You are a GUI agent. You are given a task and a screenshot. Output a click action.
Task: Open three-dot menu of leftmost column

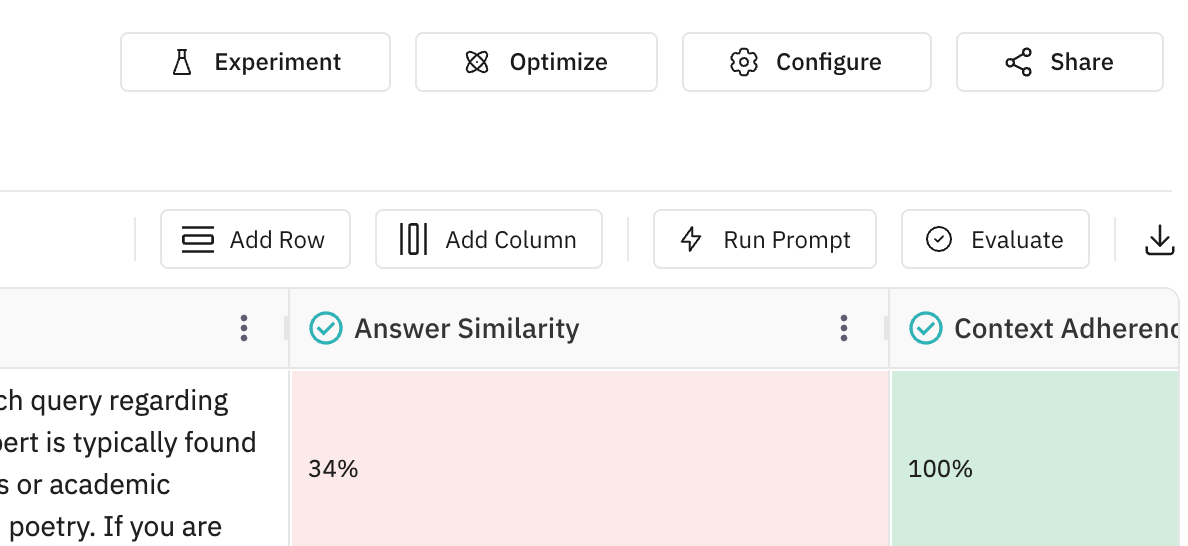pyautogui.click(x=244, y=328)
